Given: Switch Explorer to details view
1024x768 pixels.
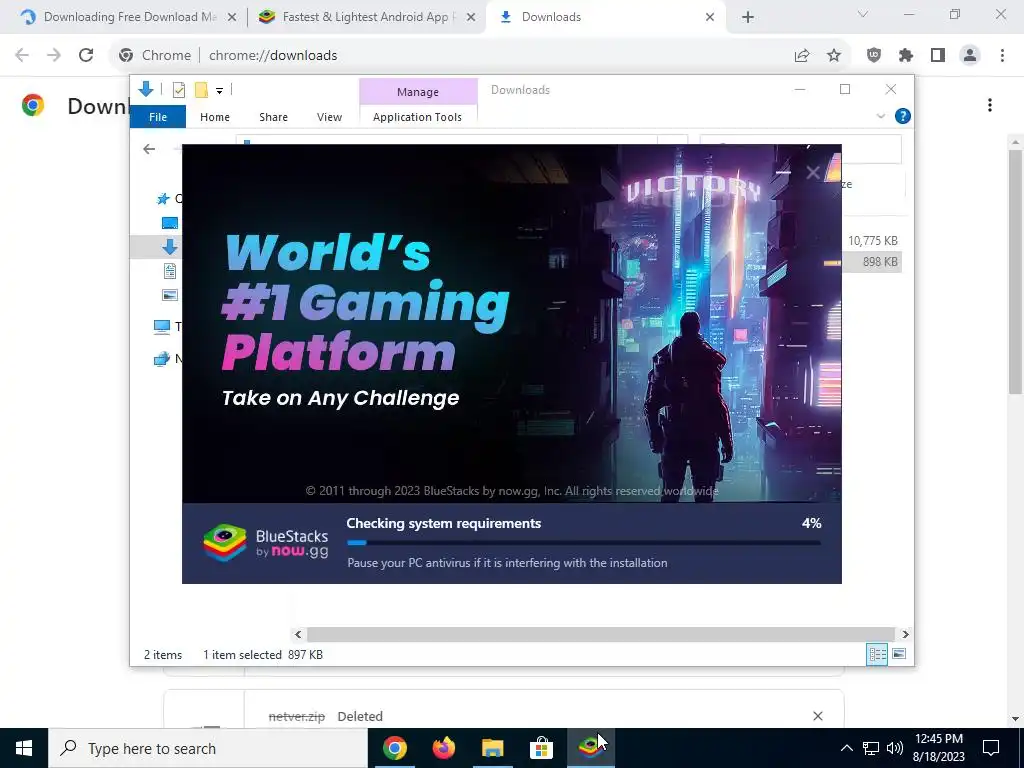Looking at the screenshot, I should click(x=877, y=654).
